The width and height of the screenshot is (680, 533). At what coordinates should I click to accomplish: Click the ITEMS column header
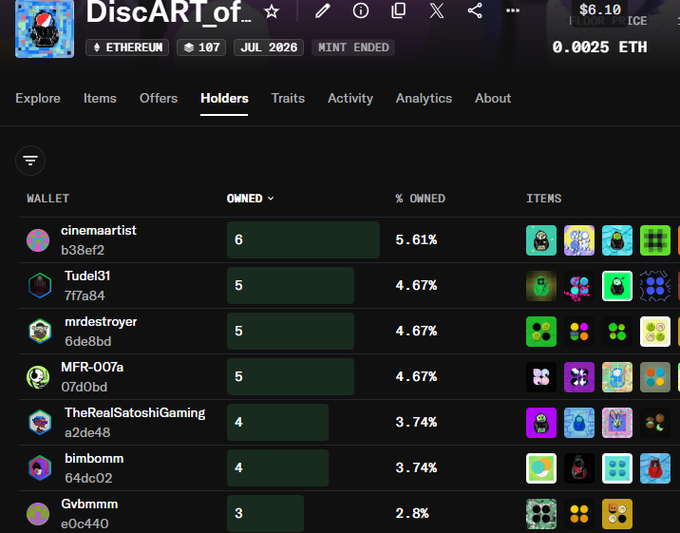click(543, 199)
